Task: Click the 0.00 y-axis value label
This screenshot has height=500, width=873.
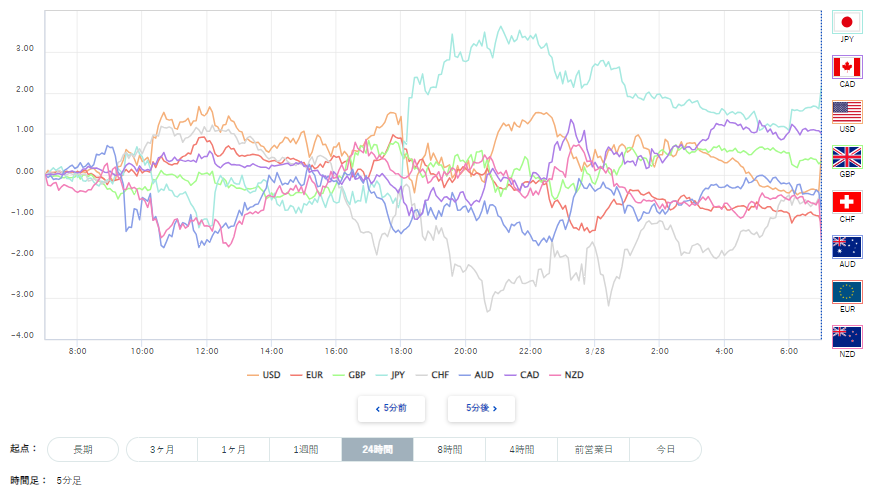Action: (24, 171)
